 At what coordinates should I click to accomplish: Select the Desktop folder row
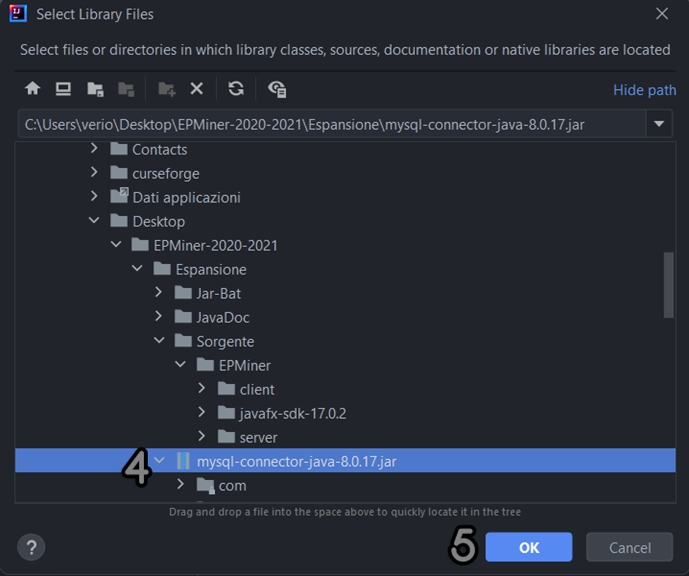[x=345, y=221]
